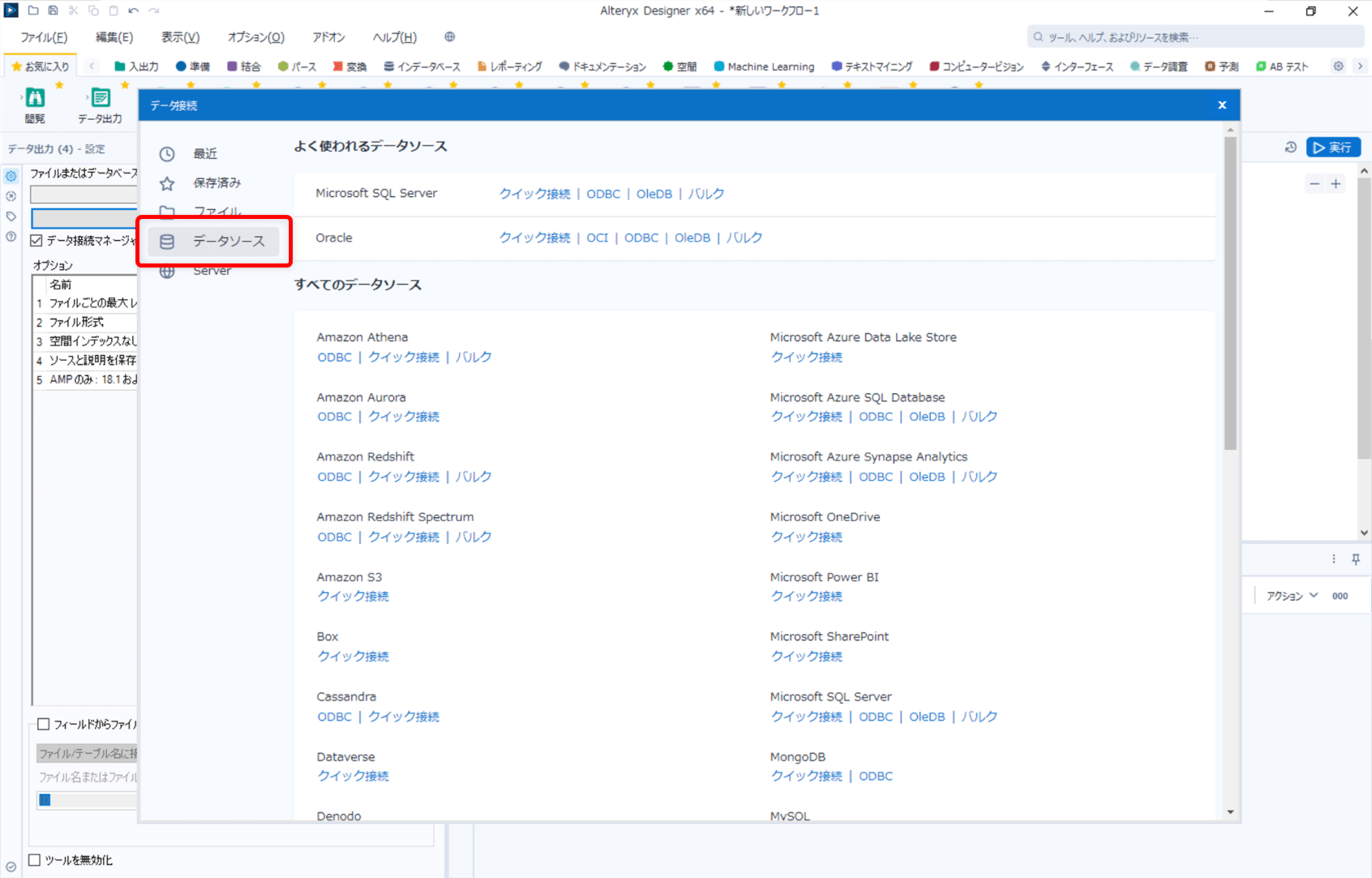
Task: Select the データ出力 tool icon
Action: click(x=100, y=98)
